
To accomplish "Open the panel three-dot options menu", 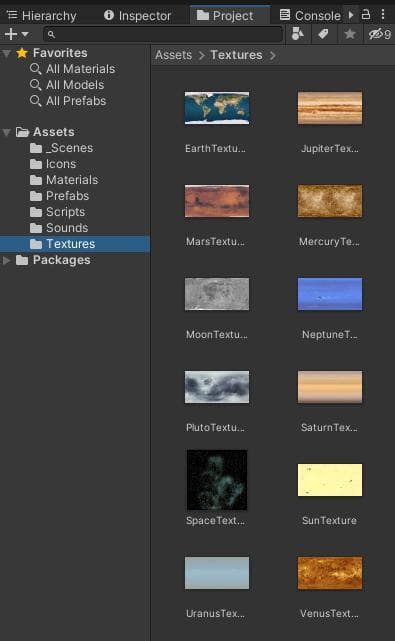I will 383,15.
